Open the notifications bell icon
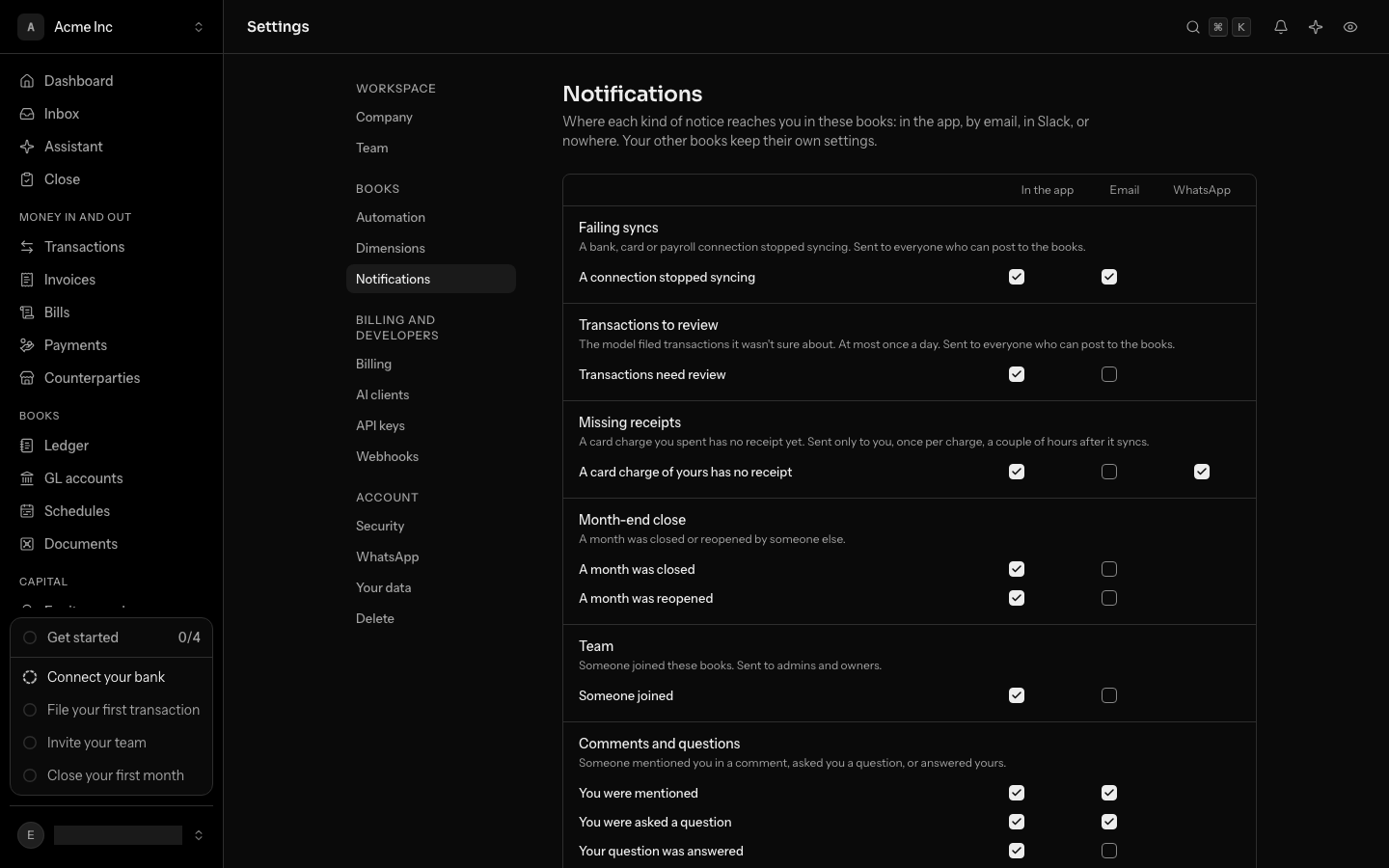The image size is (1389, 868). (1281, 27)
